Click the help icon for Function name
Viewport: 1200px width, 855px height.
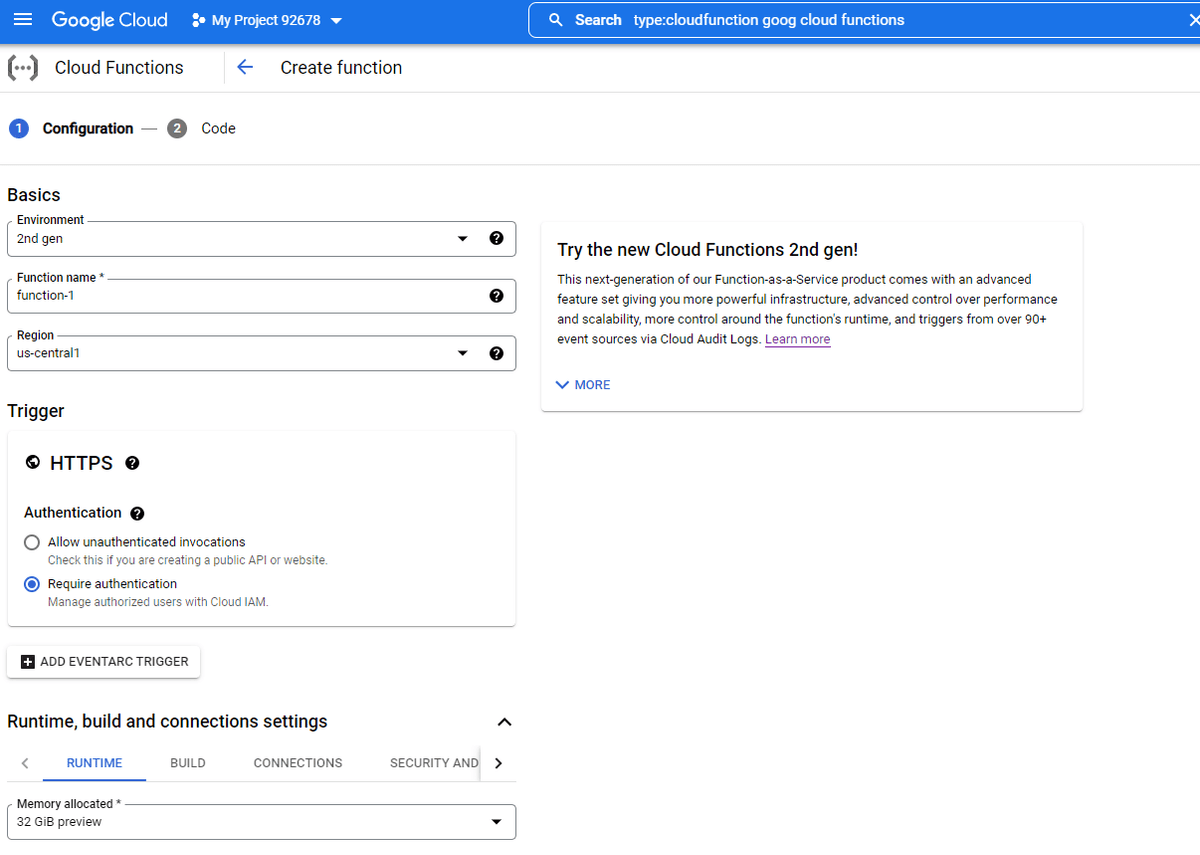(x=496, y=296)
